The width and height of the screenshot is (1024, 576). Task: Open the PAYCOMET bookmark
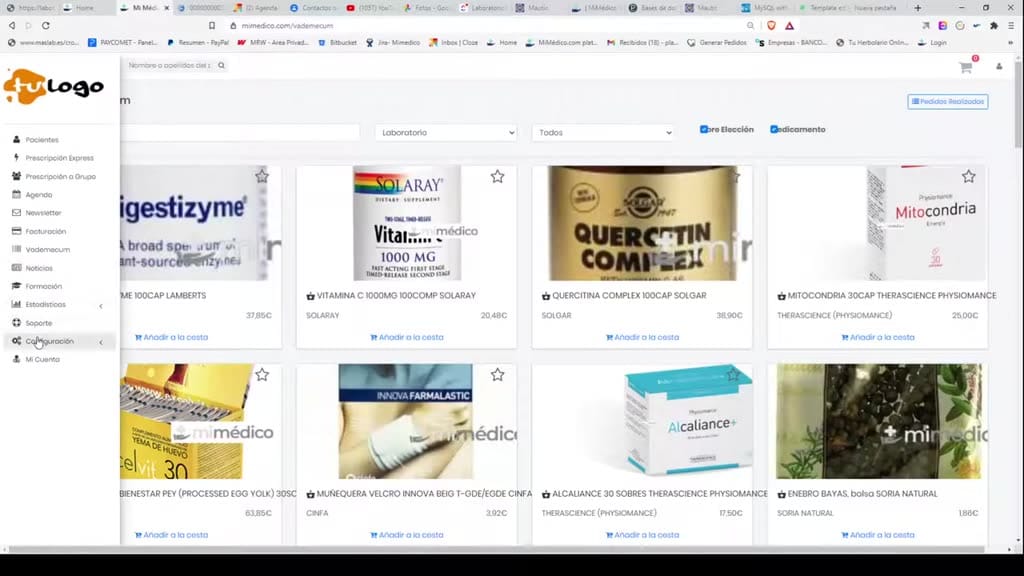coord(123,42)
